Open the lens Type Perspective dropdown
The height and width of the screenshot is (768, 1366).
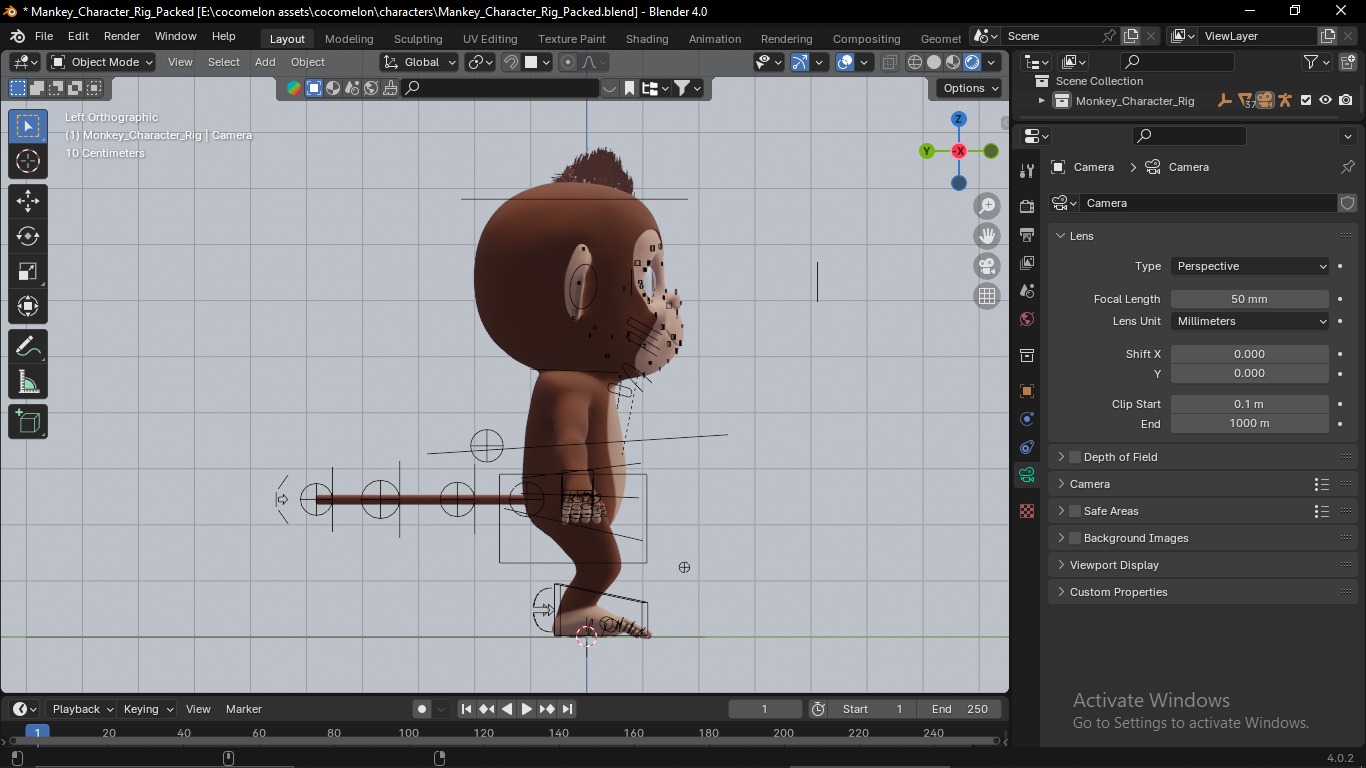(x=1250, y=266)
